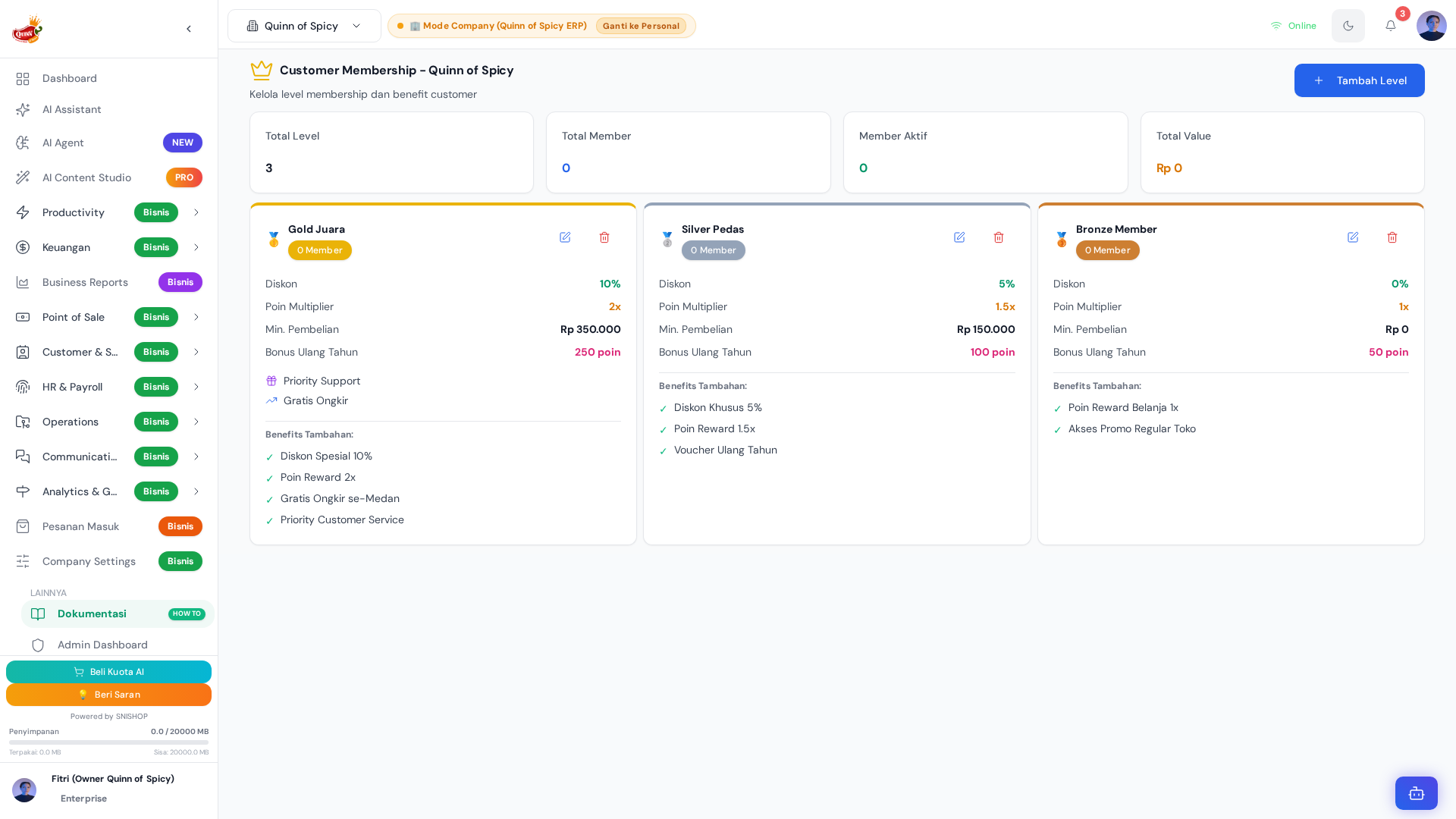The height and width of the screenshot is (819, 1456).
Task: Open the Dokumentasi page
Action: pyautogui.click(x=118, y=613)
